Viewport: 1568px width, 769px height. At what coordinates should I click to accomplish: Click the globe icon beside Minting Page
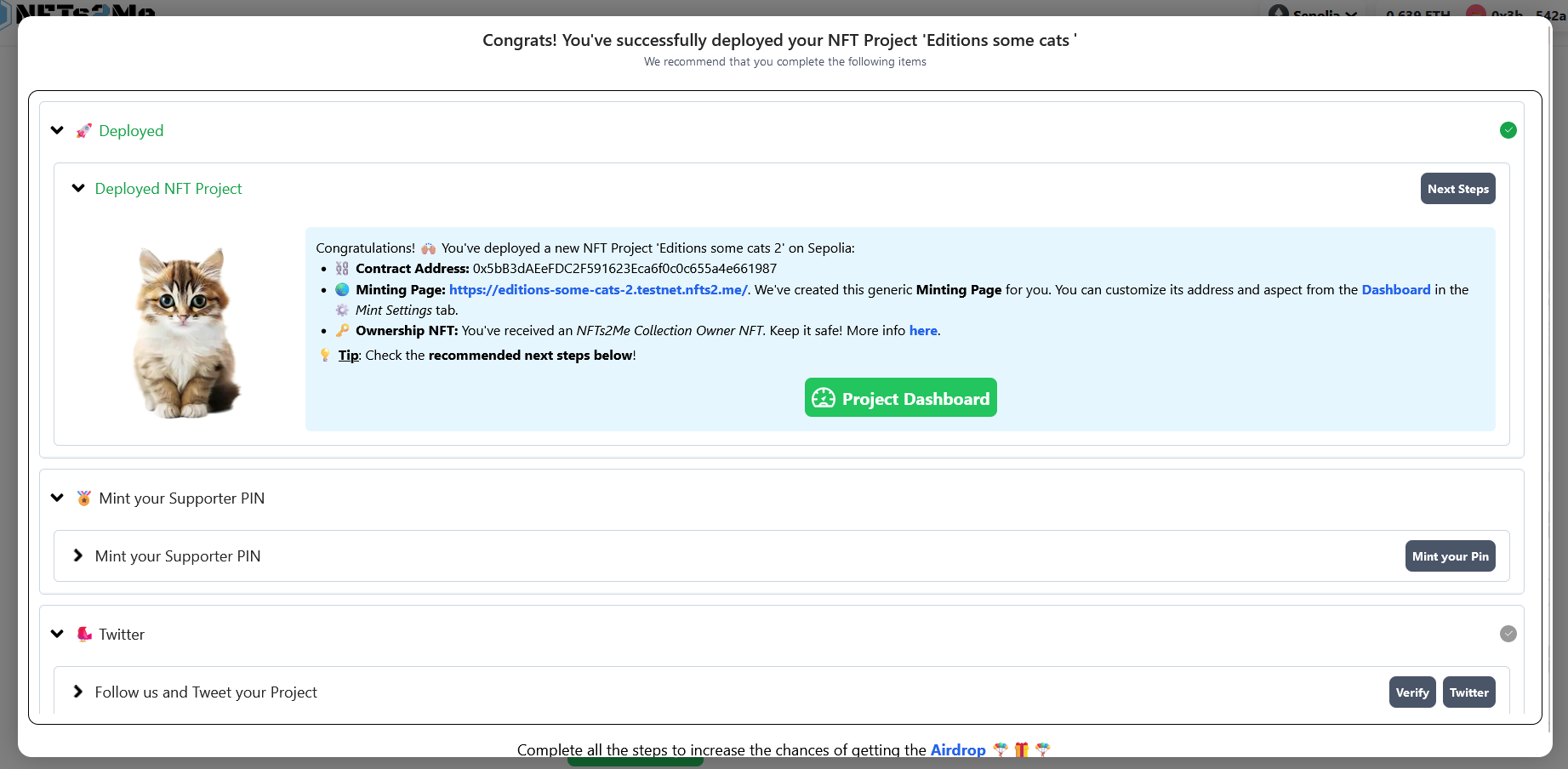tap(342, 290)
